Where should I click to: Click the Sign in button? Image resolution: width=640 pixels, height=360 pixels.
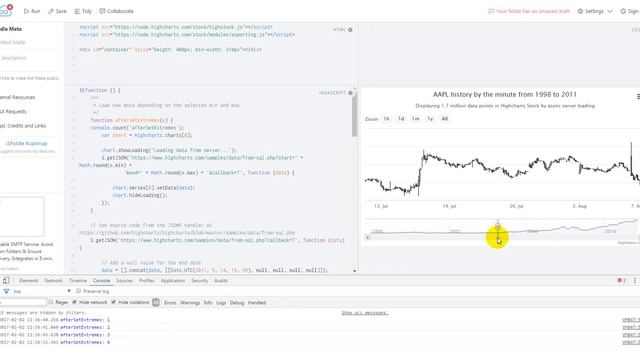(630, 11)
